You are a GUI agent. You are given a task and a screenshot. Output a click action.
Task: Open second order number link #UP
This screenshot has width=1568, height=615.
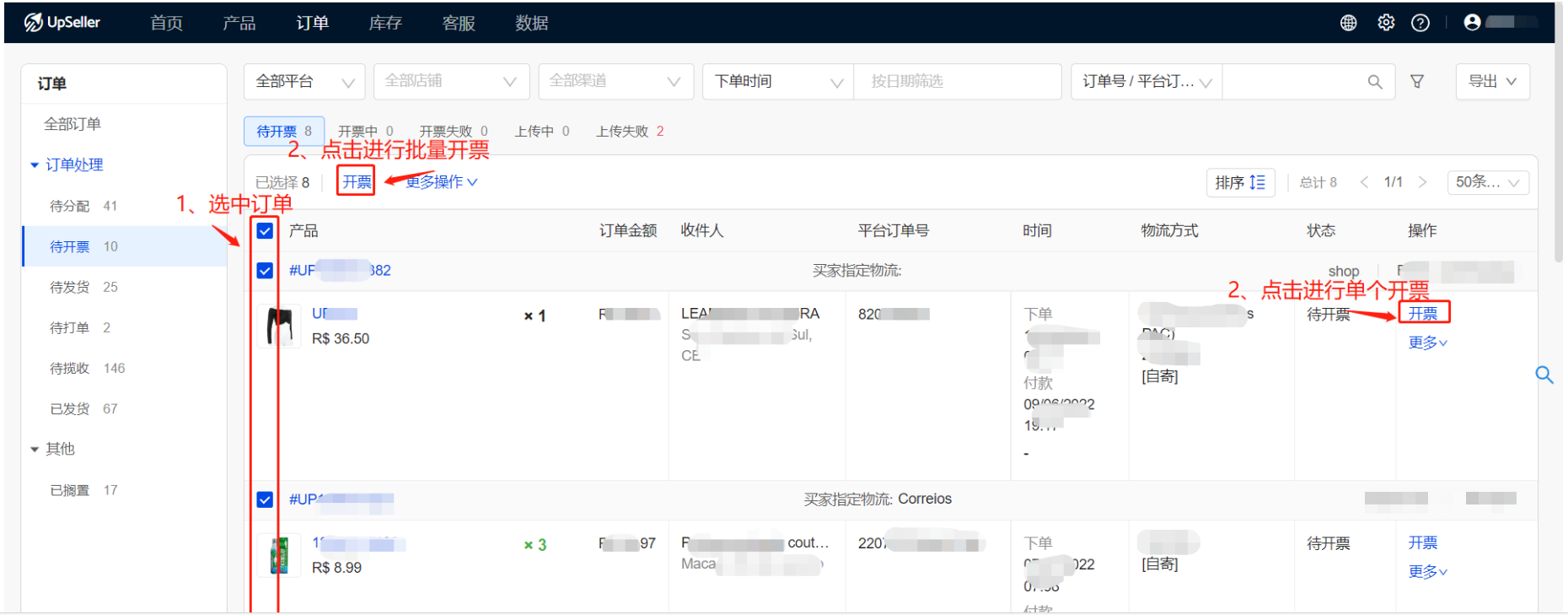[341, 499]
